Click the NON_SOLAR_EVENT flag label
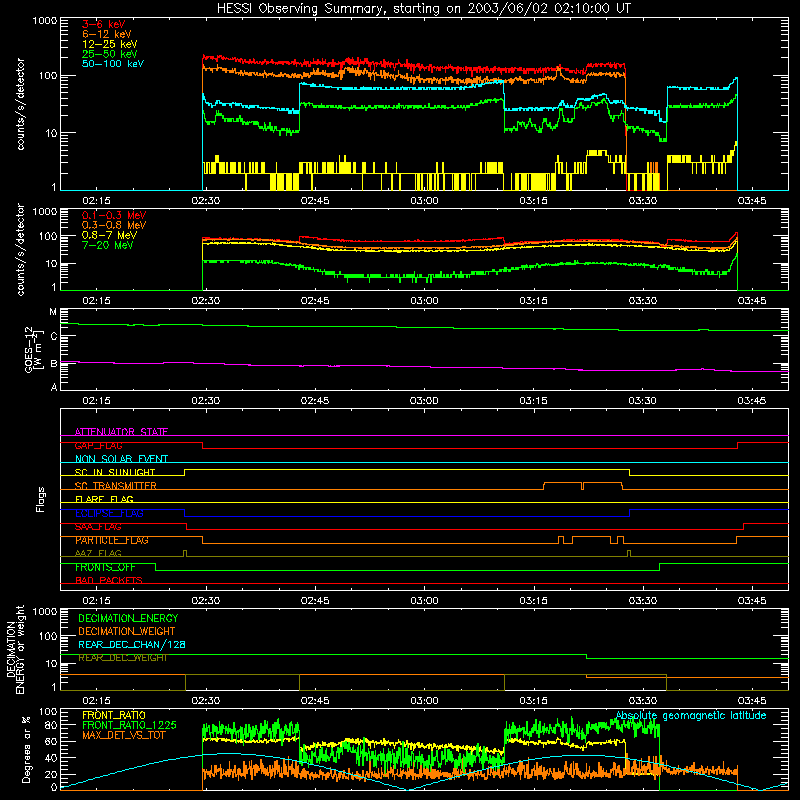This screenshot has height=800, width=800. click(121, 459)
